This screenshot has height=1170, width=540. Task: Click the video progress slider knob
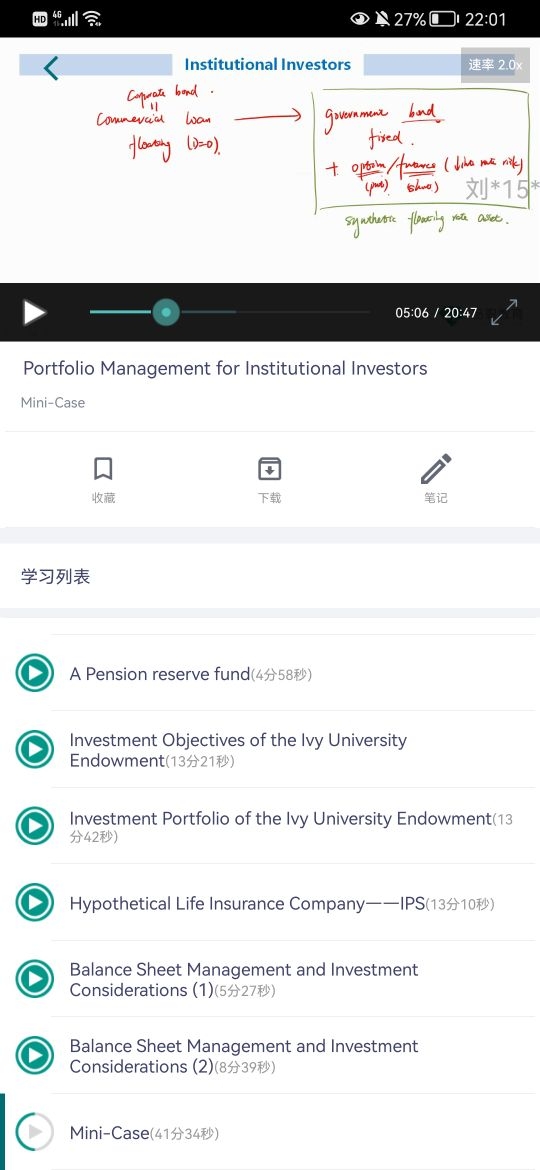tap(166, 312)
